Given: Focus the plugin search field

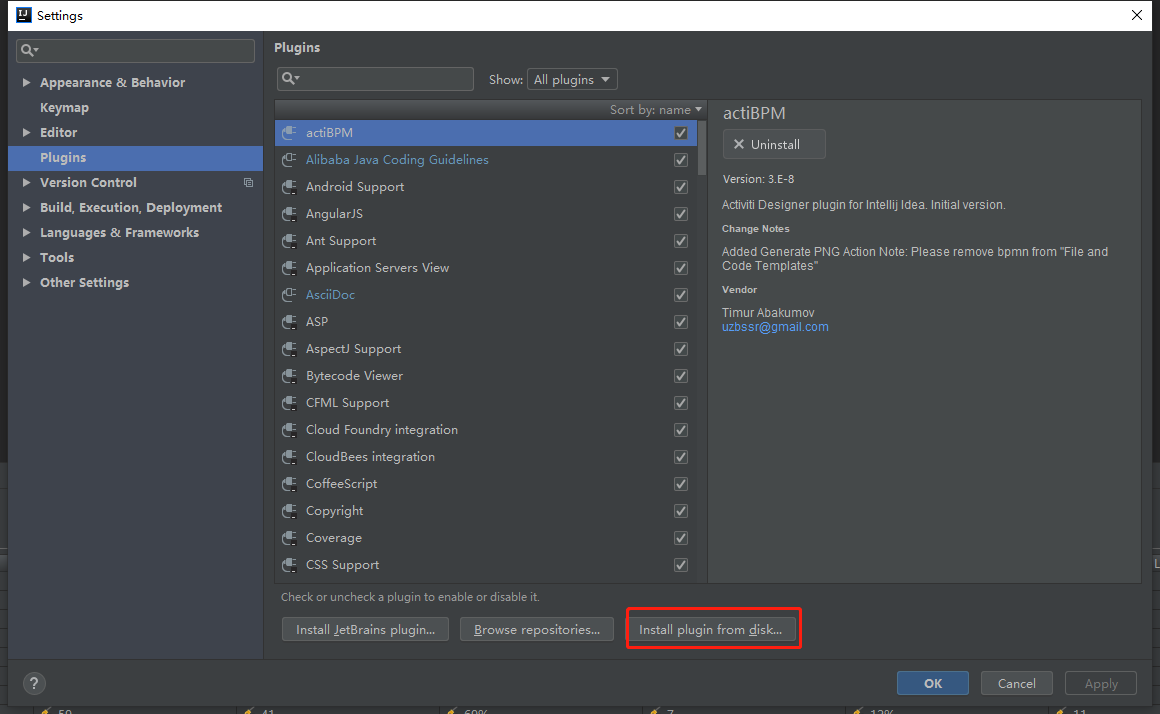Looking at the screenshot, I should pyautogui.click(x=375, y=78).
